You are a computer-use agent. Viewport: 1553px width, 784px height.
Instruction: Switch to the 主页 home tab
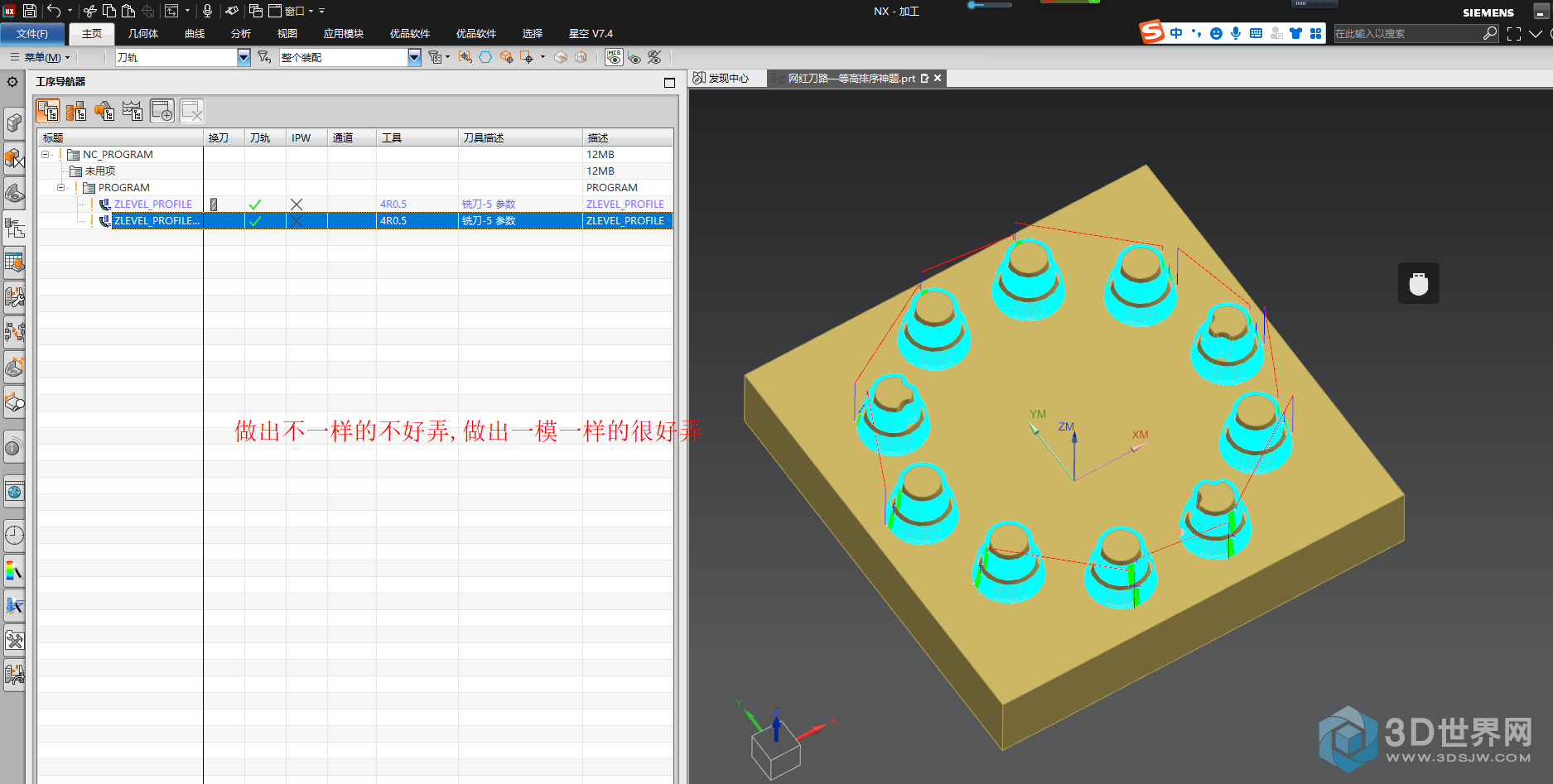pos(92,34)
